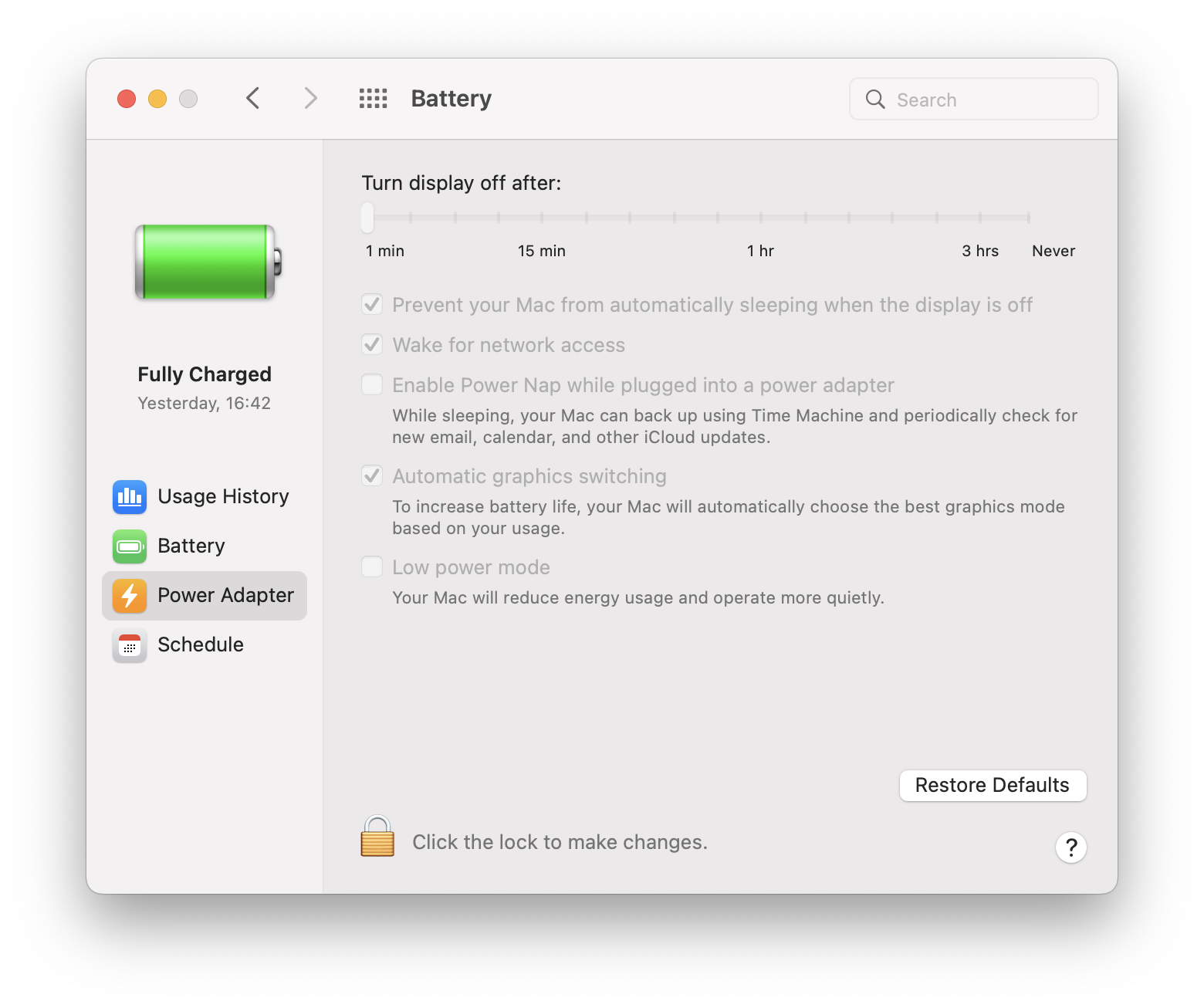Viewport: 1204px width, 1008px height.
Task: Click the green Battery sidebar icon
Action: (x=130, y=546)
